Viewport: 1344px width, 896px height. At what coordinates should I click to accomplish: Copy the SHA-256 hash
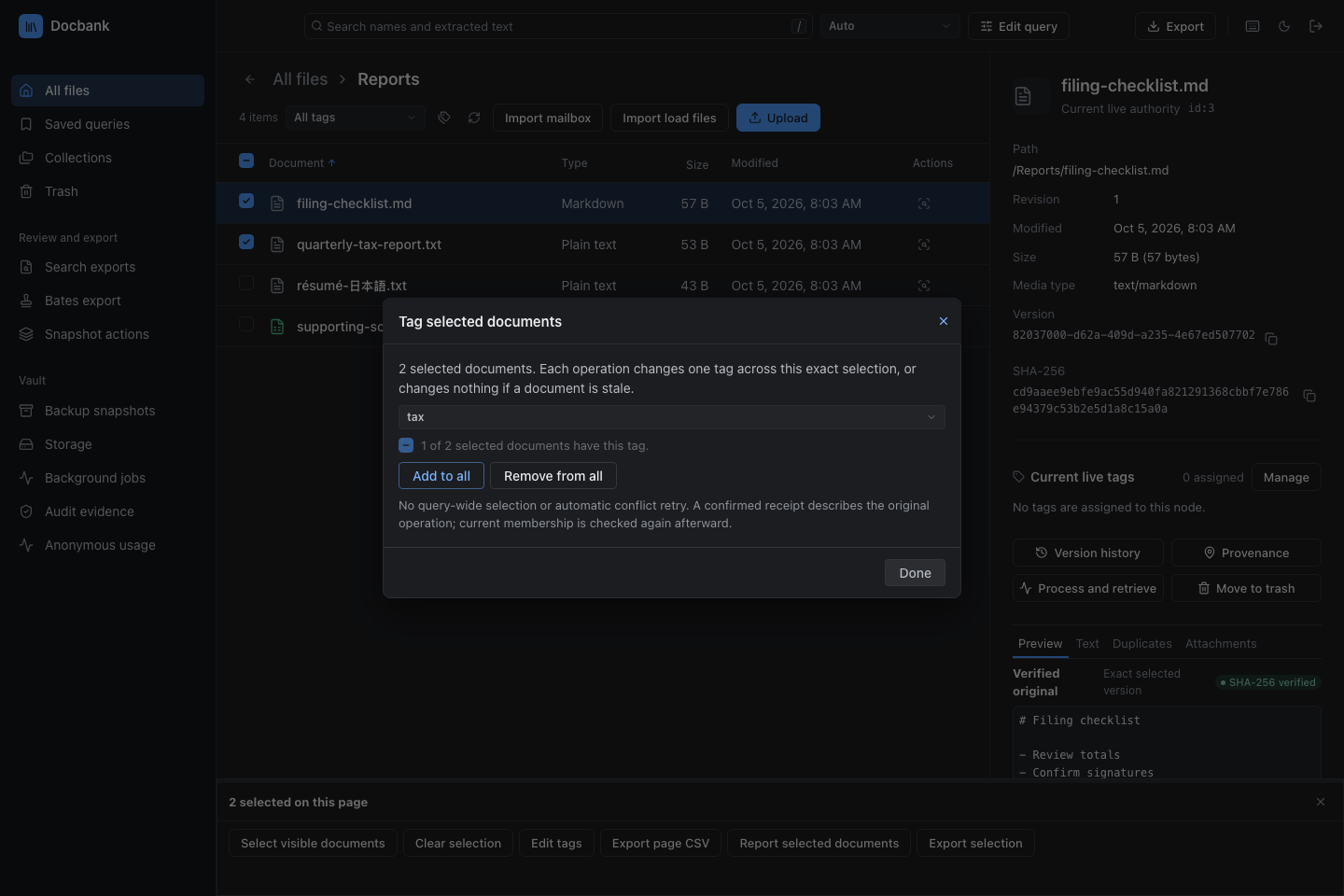1309,396
